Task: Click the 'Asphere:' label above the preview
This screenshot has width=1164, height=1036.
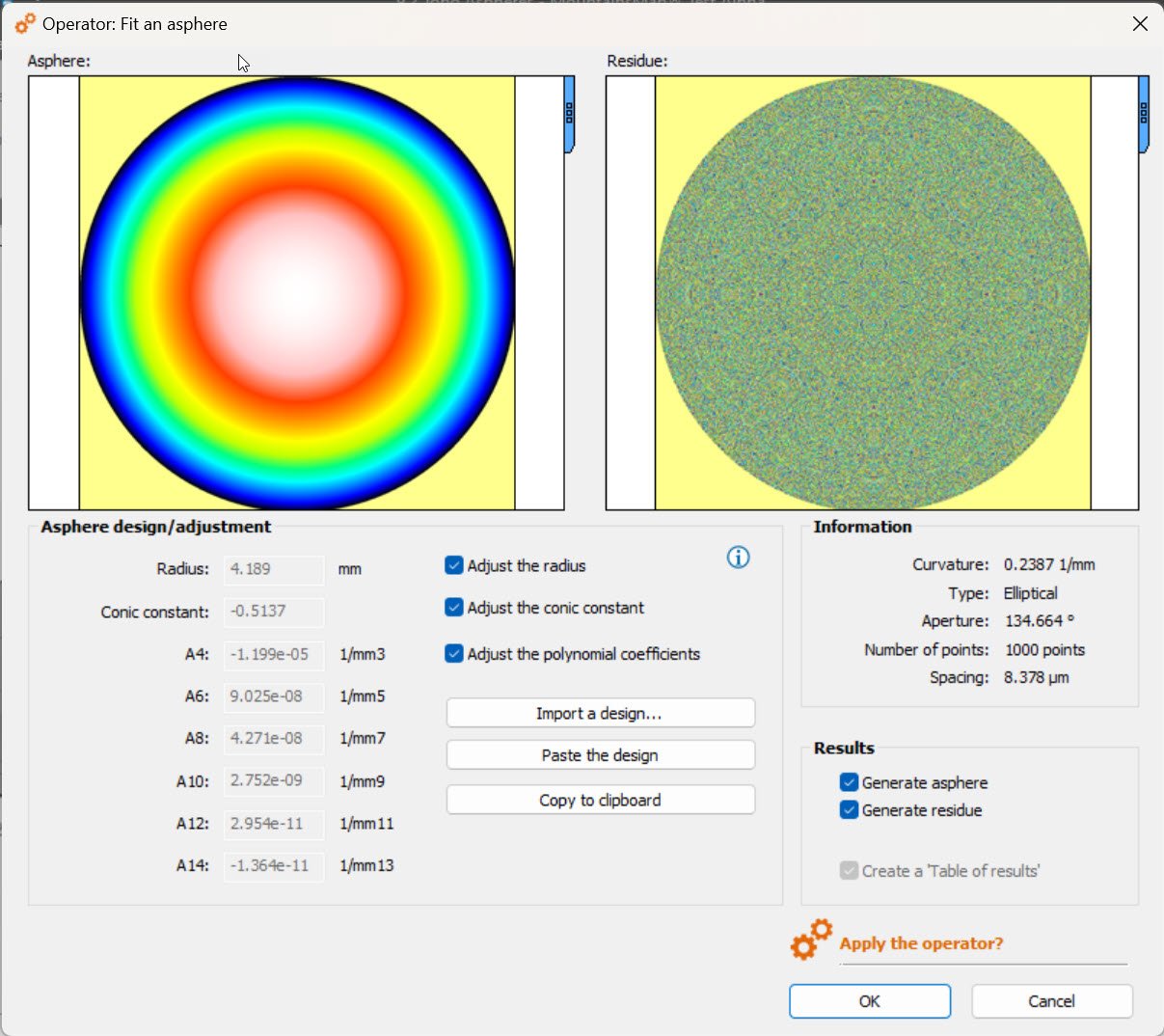Action: click(x=59, y=61)
